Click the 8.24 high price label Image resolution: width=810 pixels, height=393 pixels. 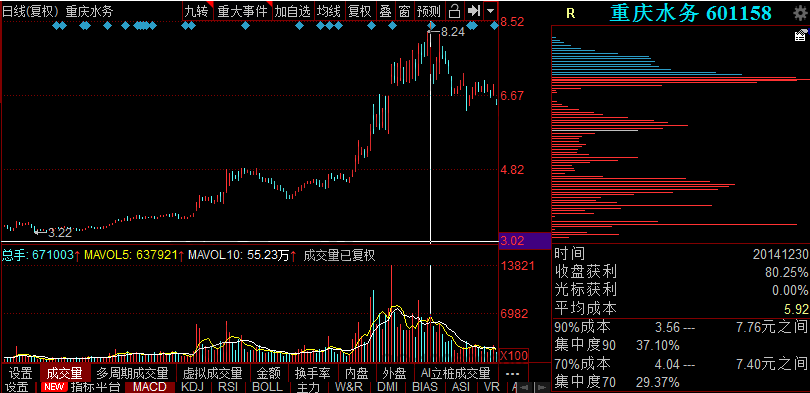453,32
